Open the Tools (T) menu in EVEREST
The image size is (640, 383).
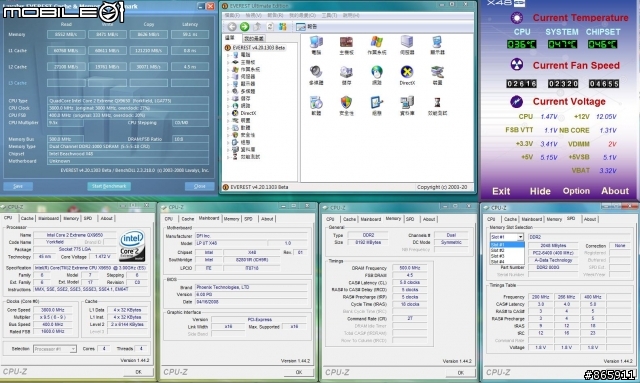point(329,16)
